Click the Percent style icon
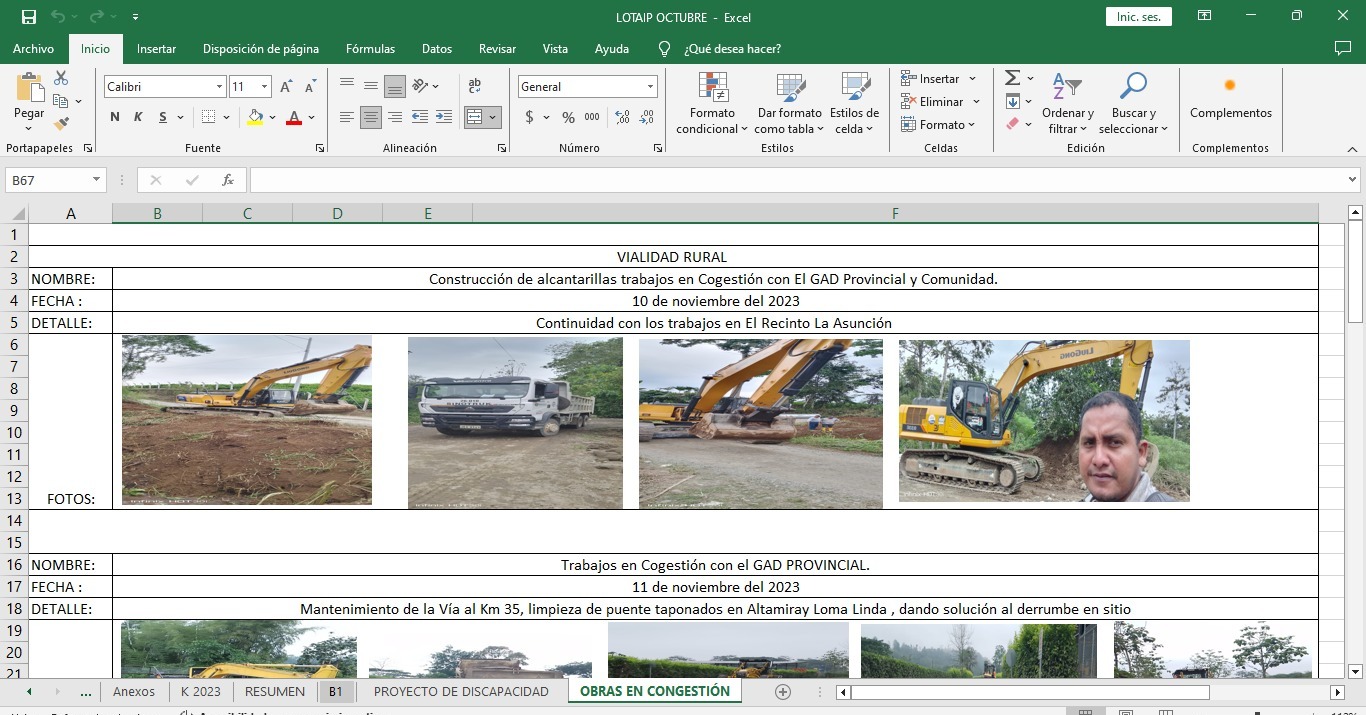 pos(568,117)
